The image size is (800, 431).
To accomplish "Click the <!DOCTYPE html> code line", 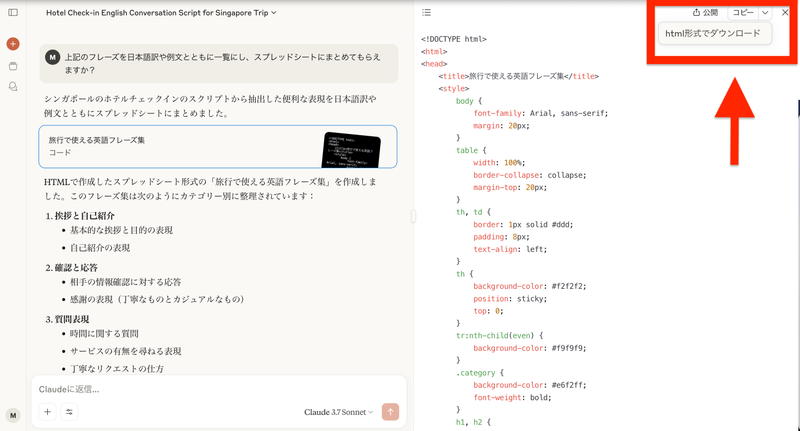I will pos(454,39).
